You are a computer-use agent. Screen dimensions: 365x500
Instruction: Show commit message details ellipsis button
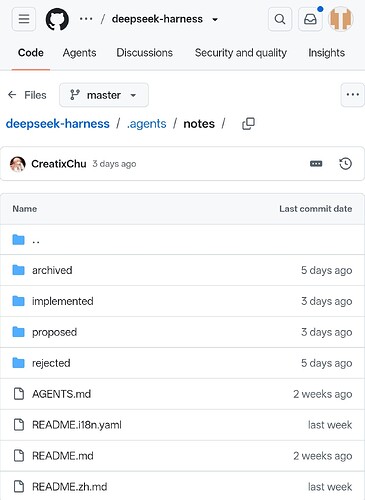[316, 164]
